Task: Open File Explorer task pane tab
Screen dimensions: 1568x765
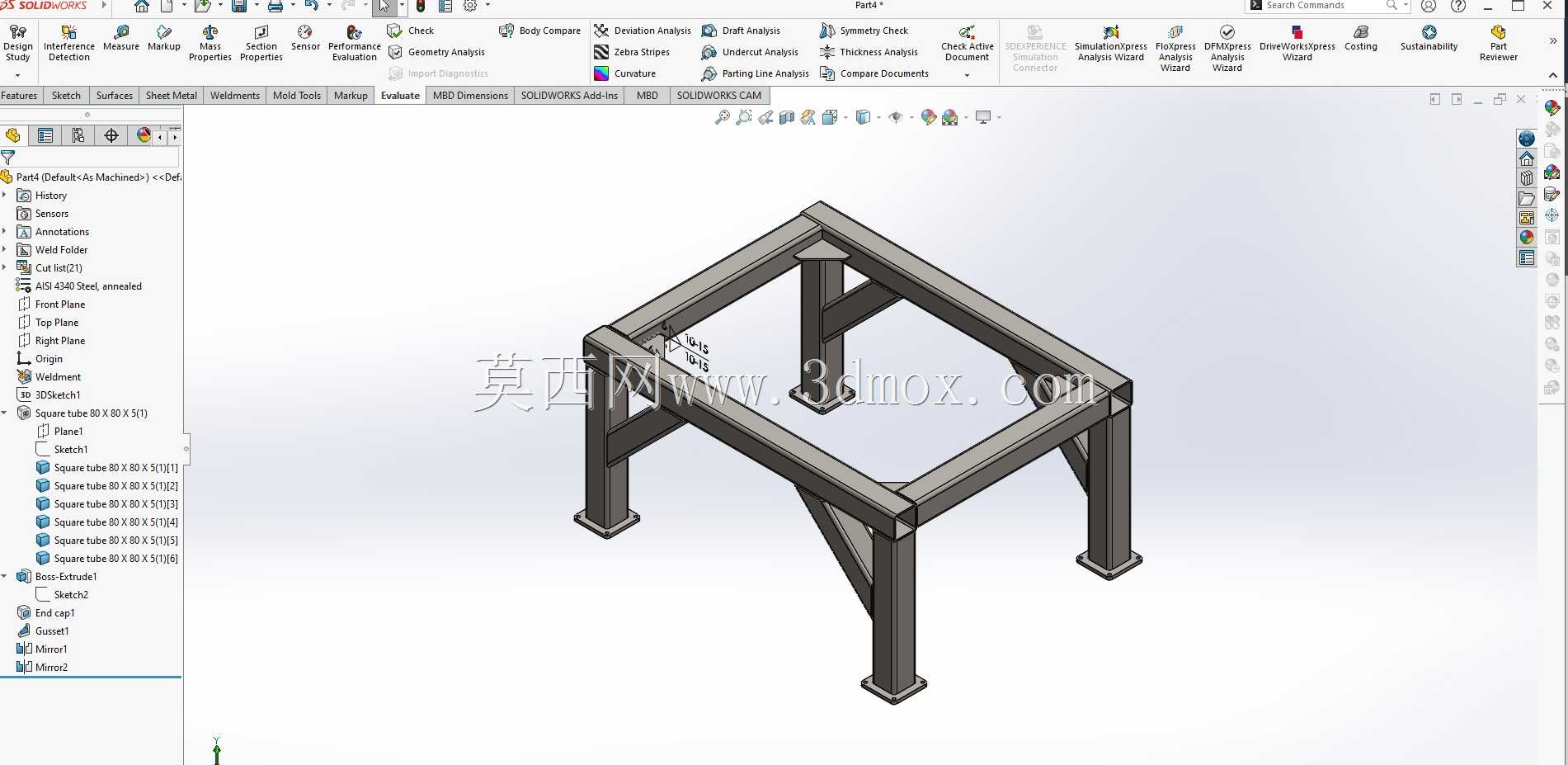Action: click(1527, 198)
